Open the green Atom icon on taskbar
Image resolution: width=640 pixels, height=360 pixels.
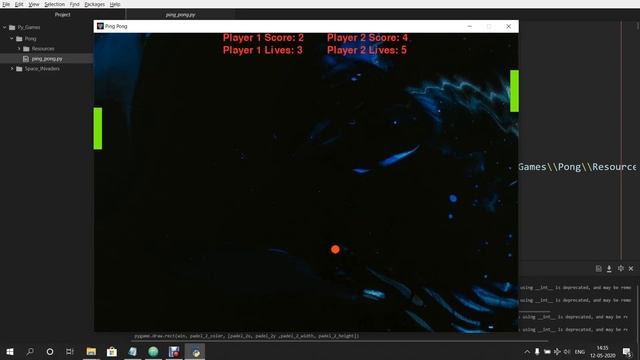pyautogui.click(x=153, y=351)
